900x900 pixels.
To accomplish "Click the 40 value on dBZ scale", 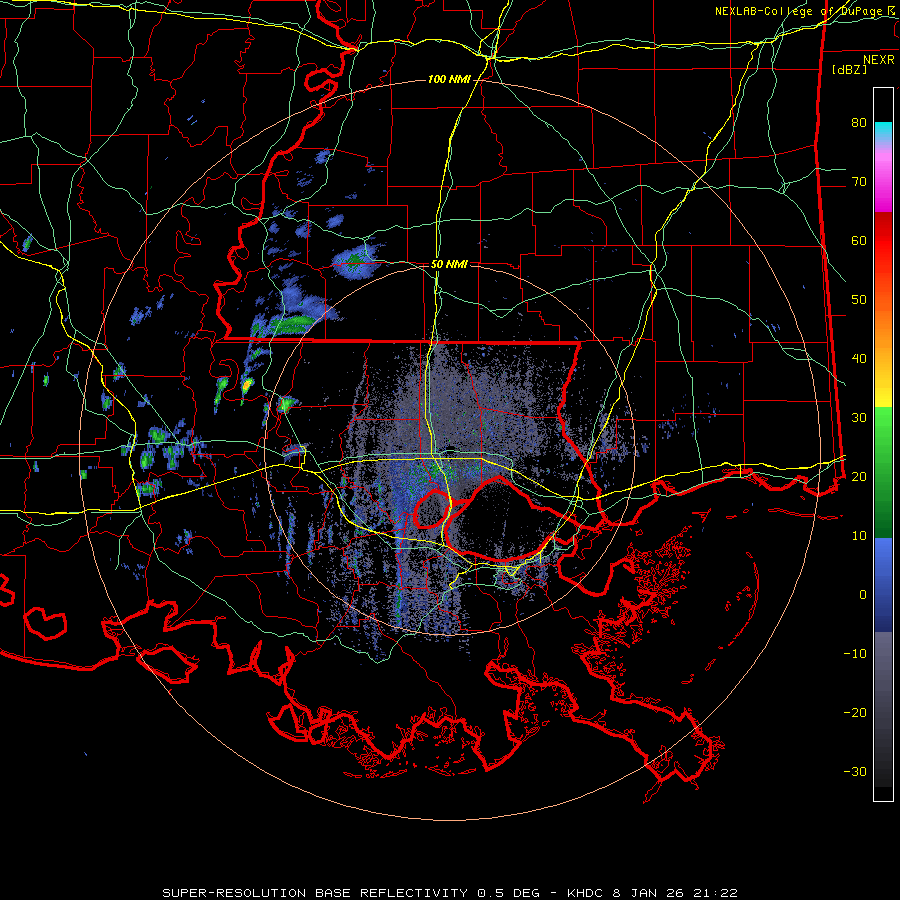I will (859, 359).
